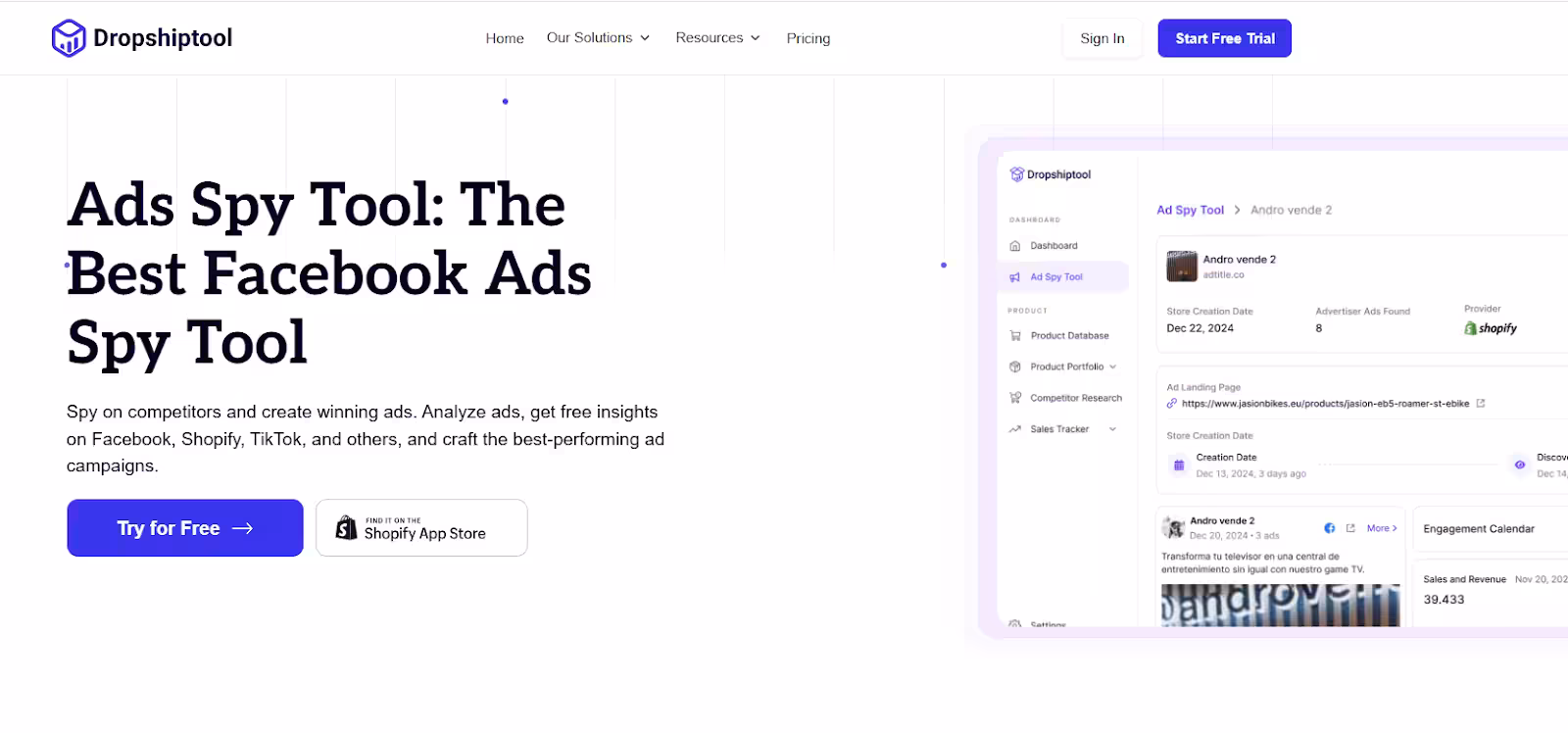Click the ad card advertiser avatar
Screen dimensions: 1568x733
[1173, 528]
